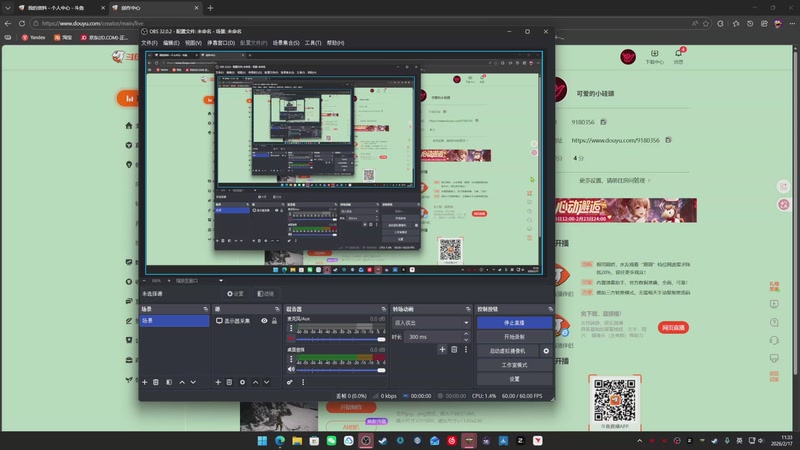The width and height of the screenshot is (800, 450).
Task: Move the source down in the Sources dock
Action: (266, 382)
